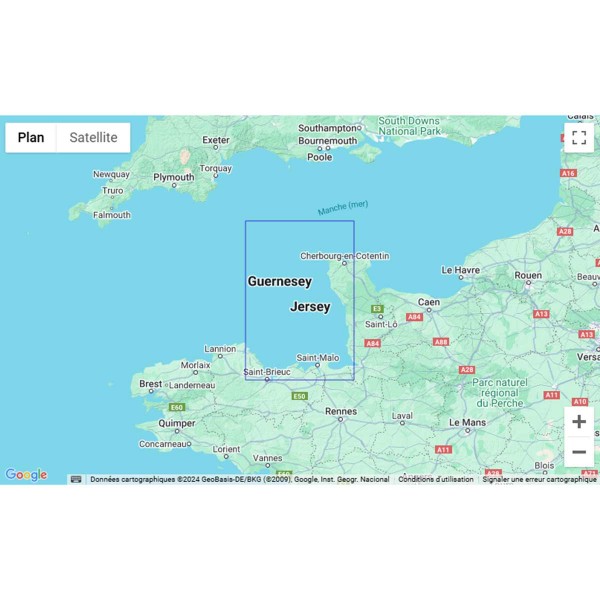Click the Saint-Malo city label
The image size is (600, 600).
click(x=318, y=358)
